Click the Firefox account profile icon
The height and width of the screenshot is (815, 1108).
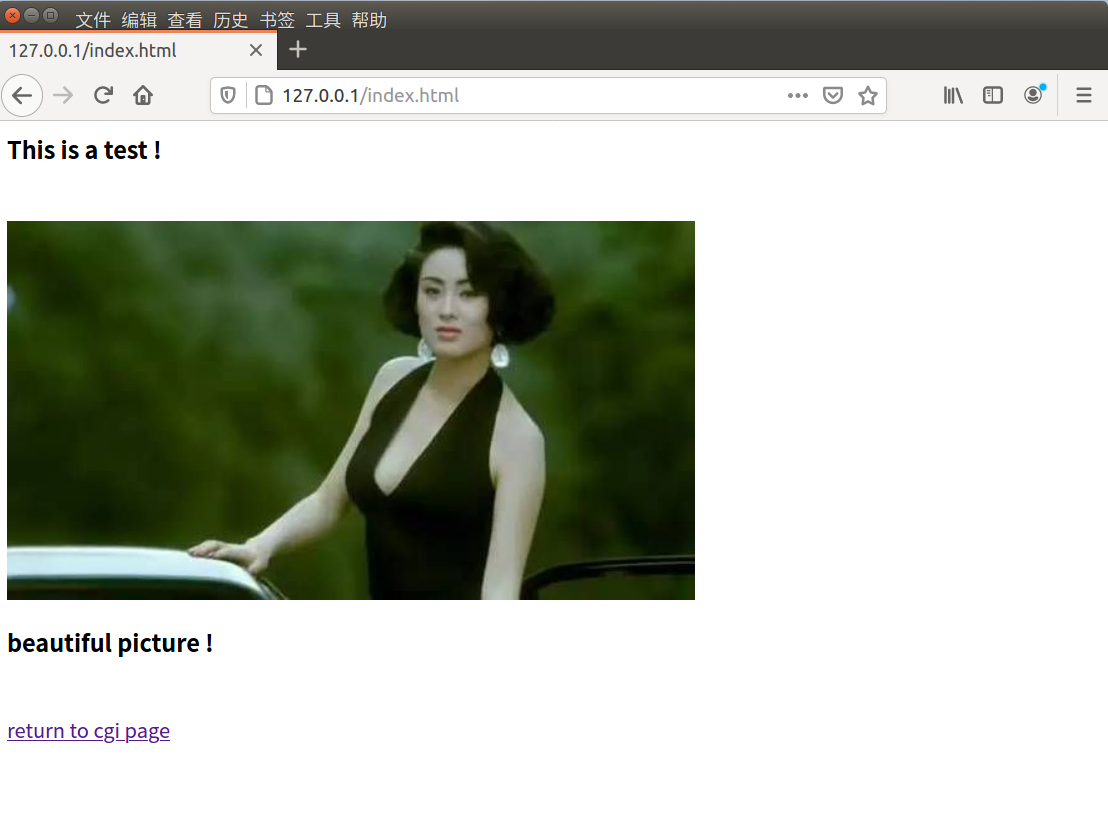pos(1033,95)
